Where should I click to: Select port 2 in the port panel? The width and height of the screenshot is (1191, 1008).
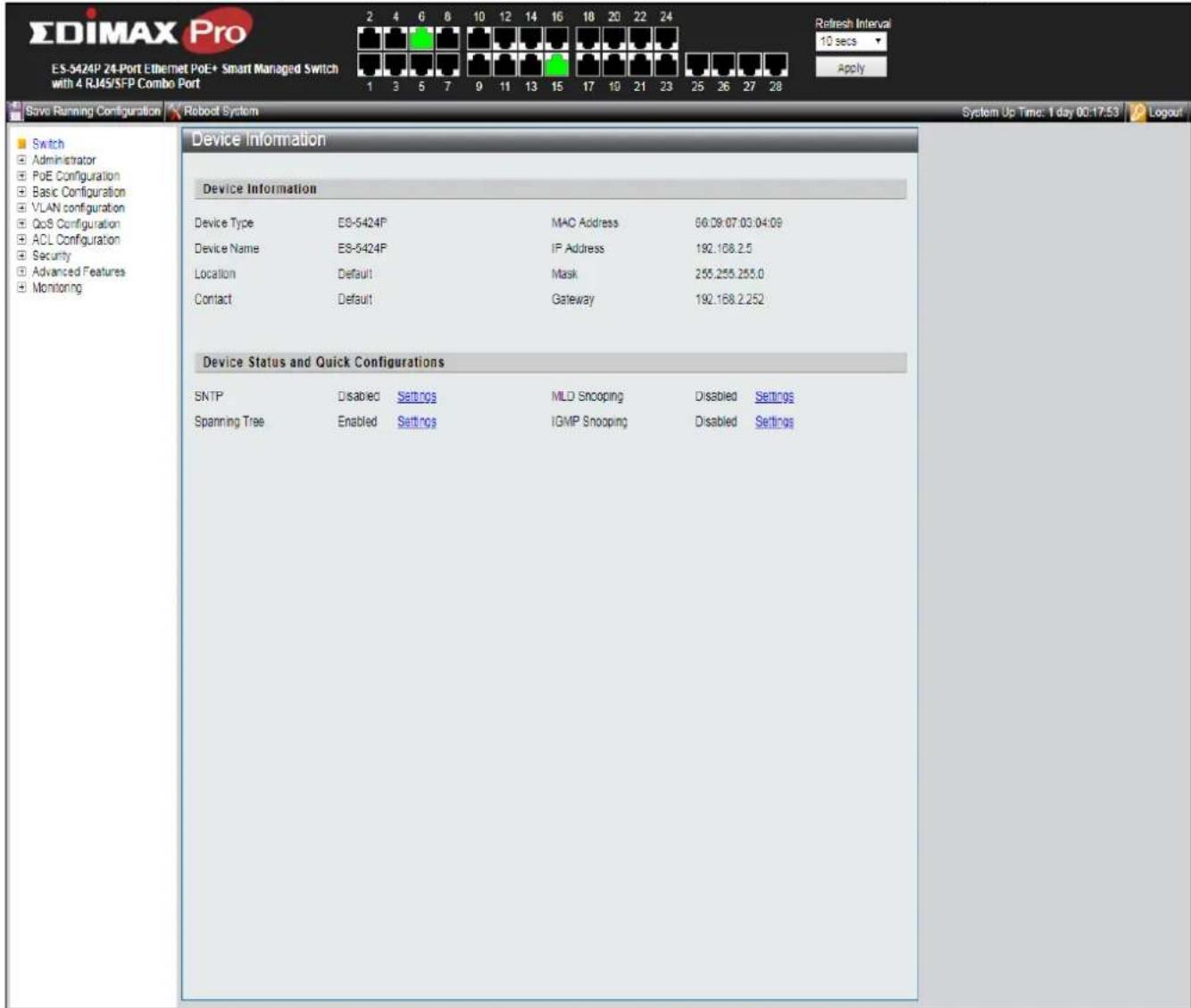[370, 38]
